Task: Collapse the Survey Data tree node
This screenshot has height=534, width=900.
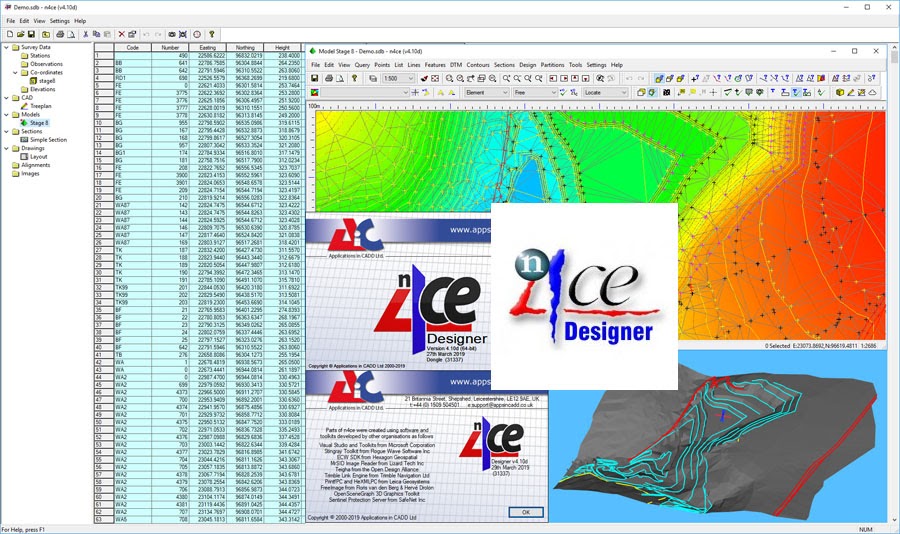Action: click(7, 47)
